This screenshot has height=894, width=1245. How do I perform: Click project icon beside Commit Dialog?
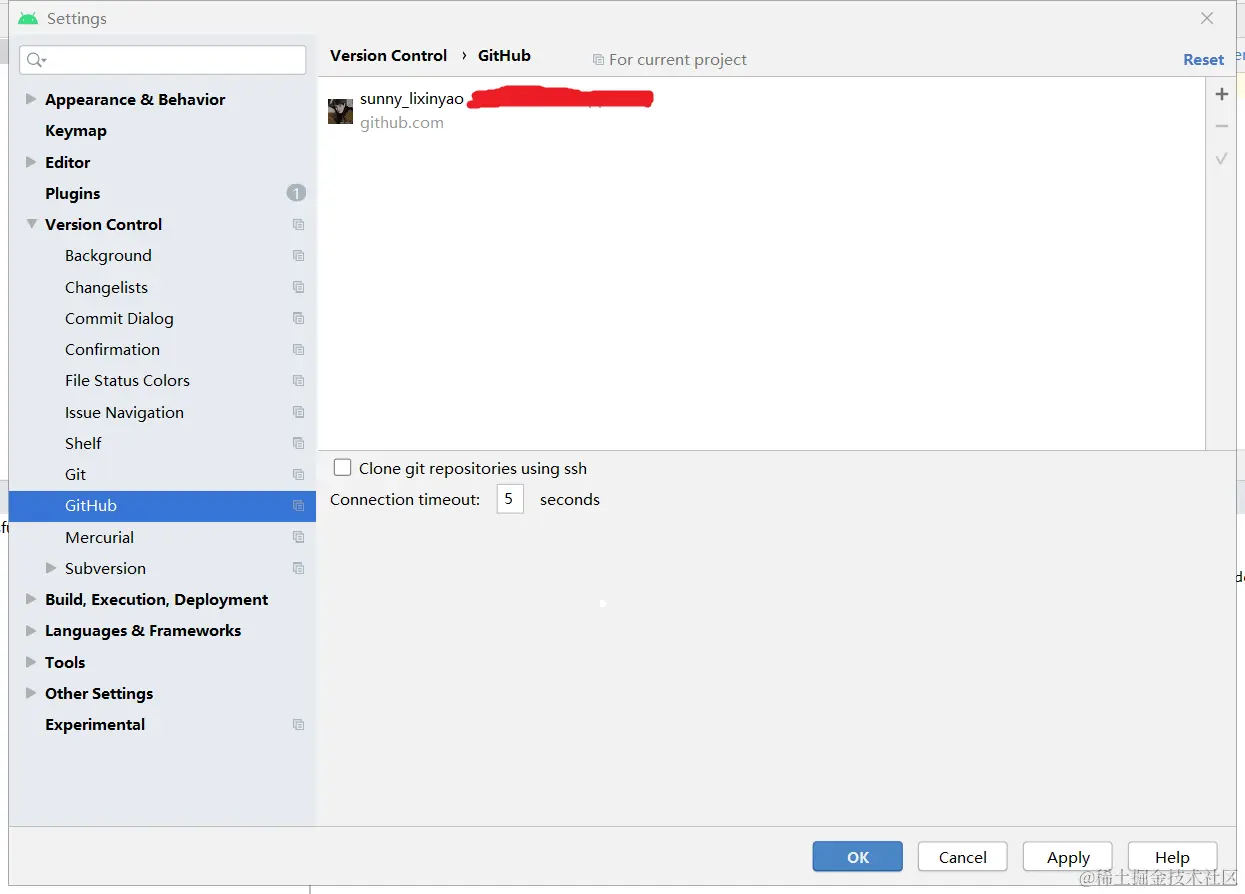coord(298,318)
